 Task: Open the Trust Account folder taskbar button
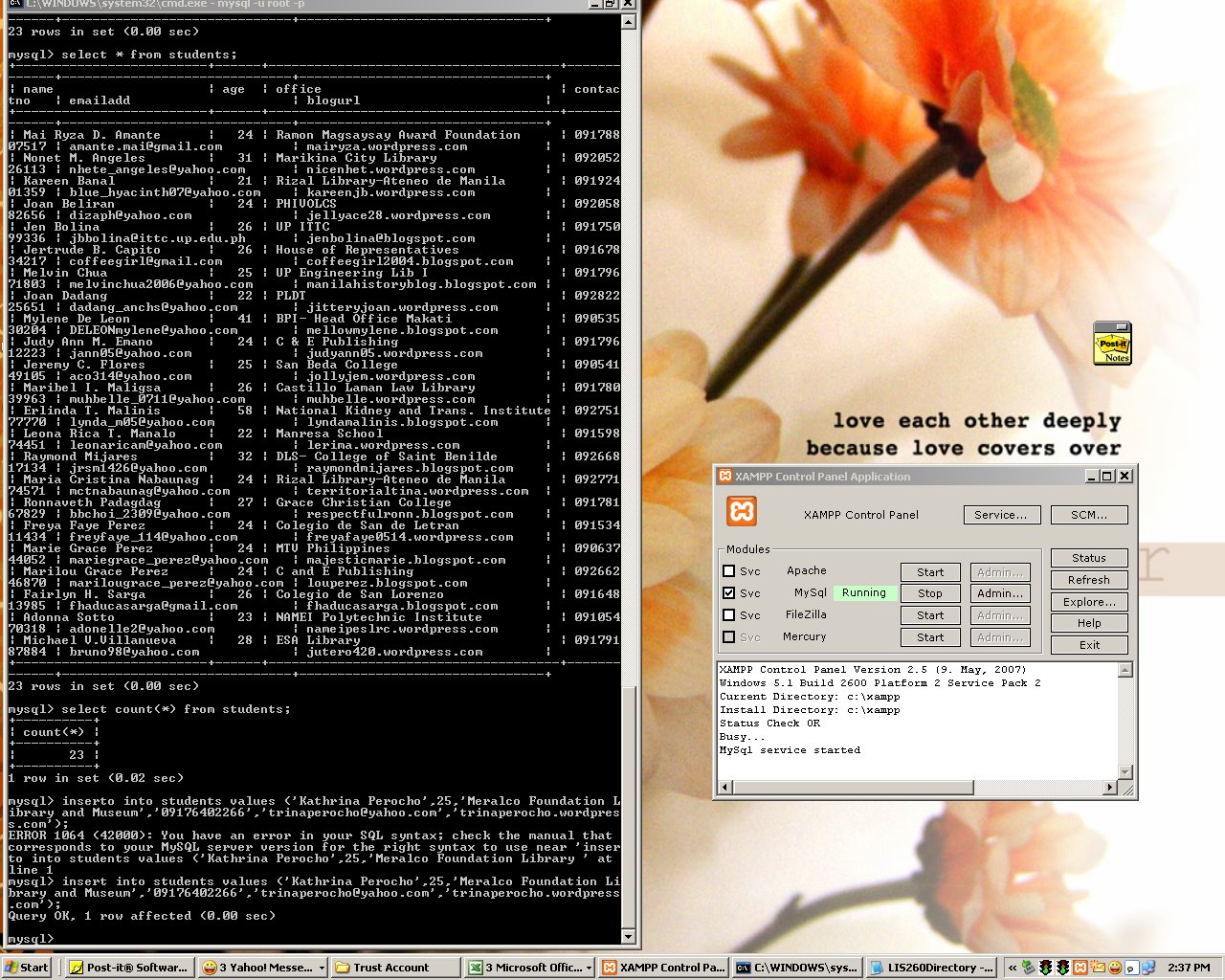coord(396,968)
